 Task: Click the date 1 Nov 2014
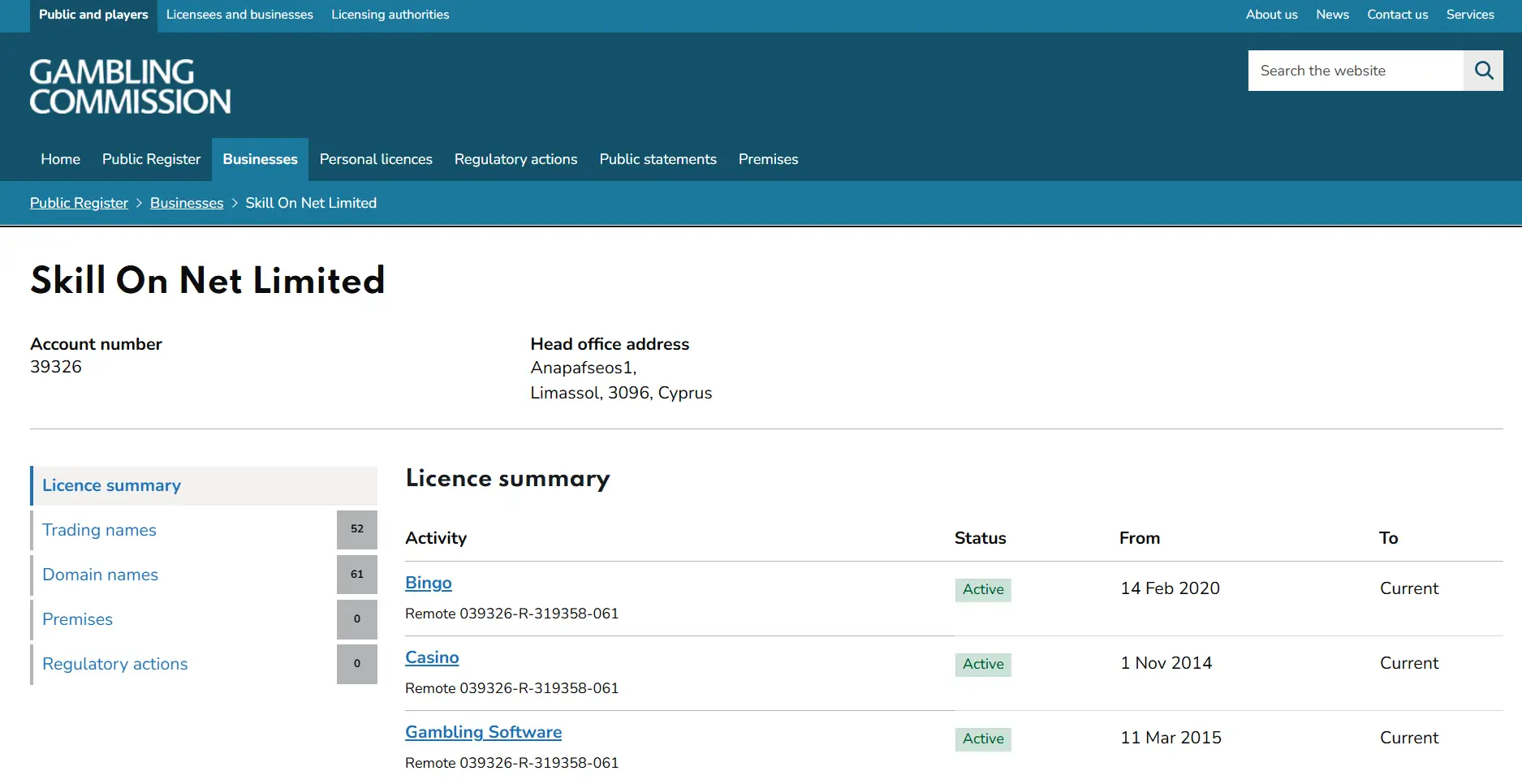tap(1166, 663)
